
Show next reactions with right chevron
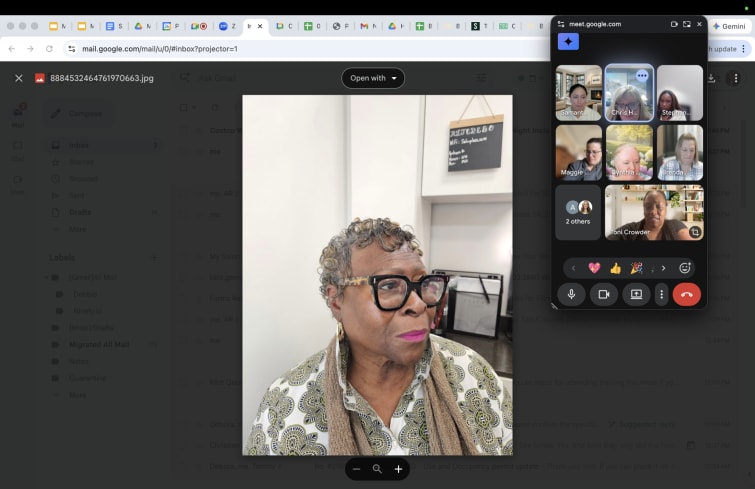[663, 268]
